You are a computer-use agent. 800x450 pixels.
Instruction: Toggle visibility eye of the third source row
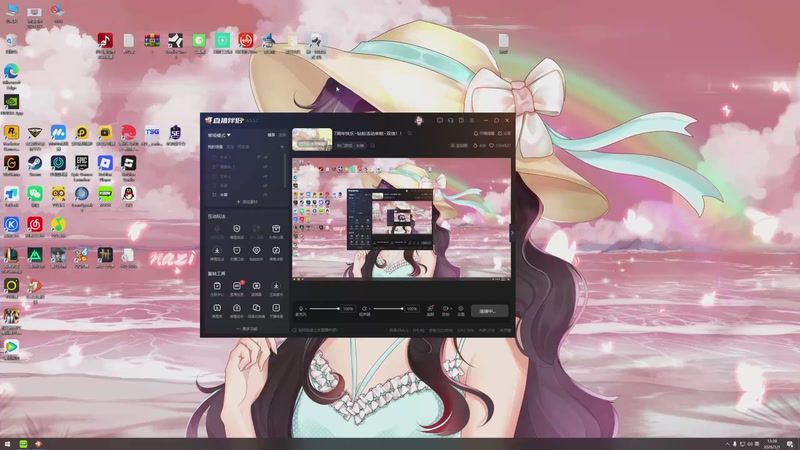click(x=266, y=176)
